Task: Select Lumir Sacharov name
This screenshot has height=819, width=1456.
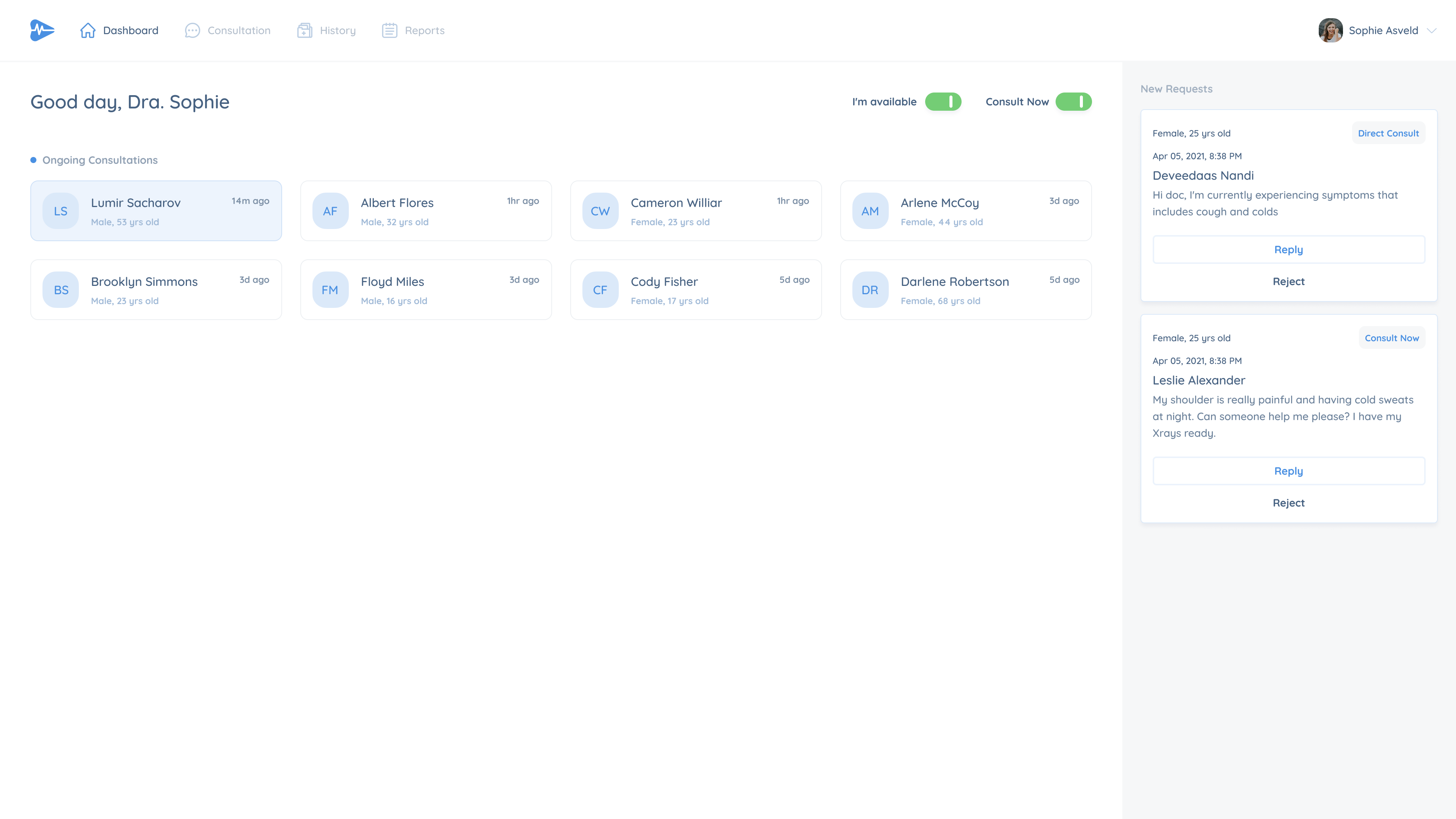Action: [x=136, y=203]
